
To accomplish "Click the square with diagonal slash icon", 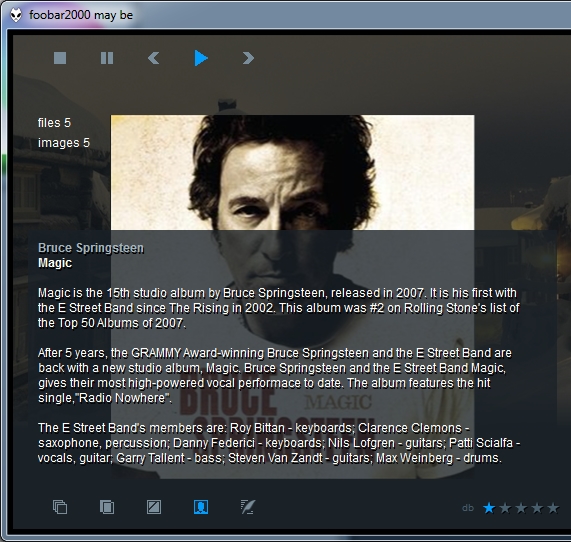I will 154,507.
